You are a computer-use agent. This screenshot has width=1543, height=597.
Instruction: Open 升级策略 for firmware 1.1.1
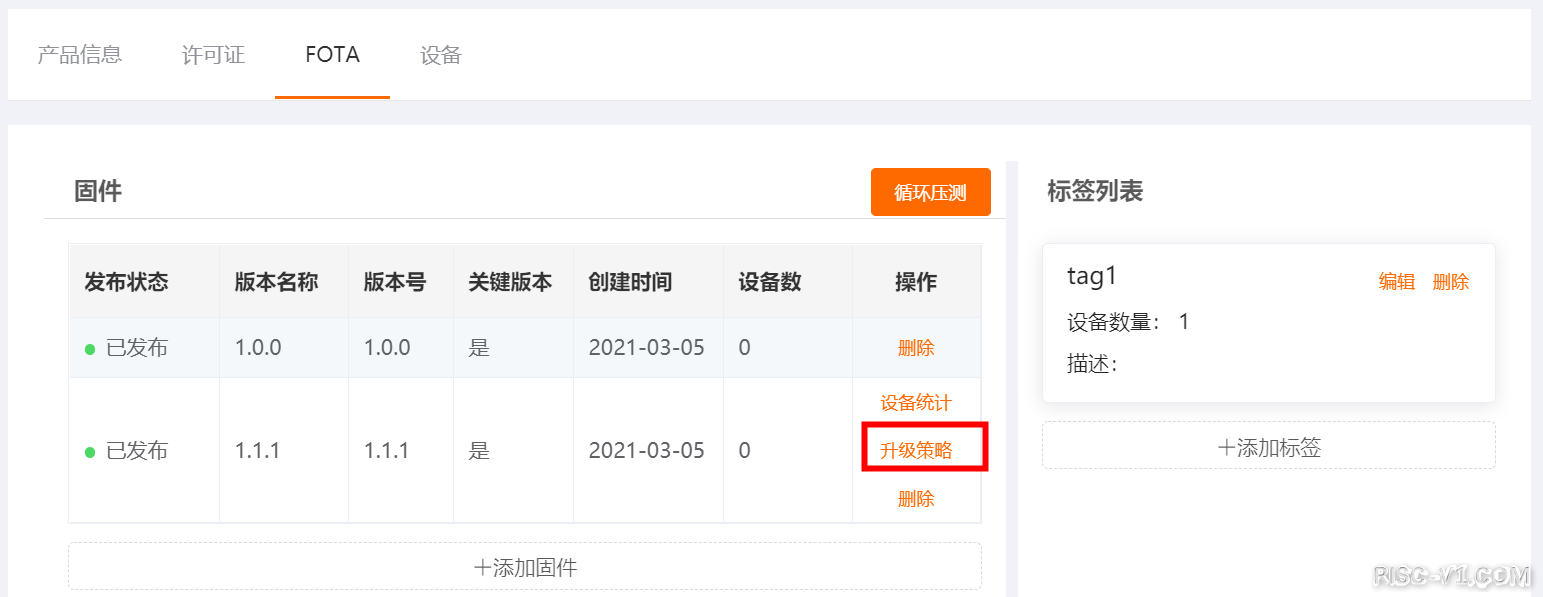point(916,451)
